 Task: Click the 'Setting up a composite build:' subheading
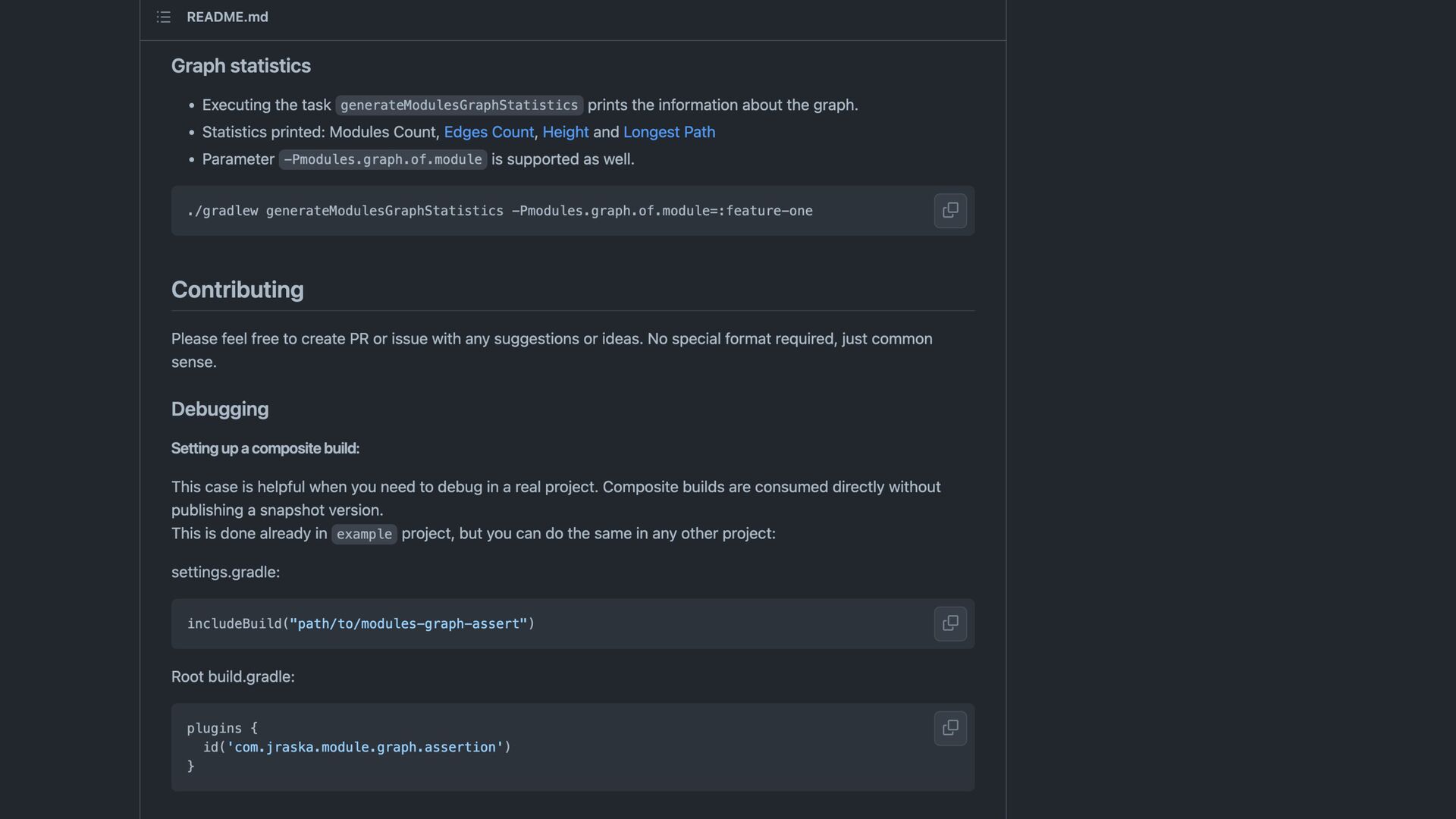pyautogui.click(x=265, y=448)
